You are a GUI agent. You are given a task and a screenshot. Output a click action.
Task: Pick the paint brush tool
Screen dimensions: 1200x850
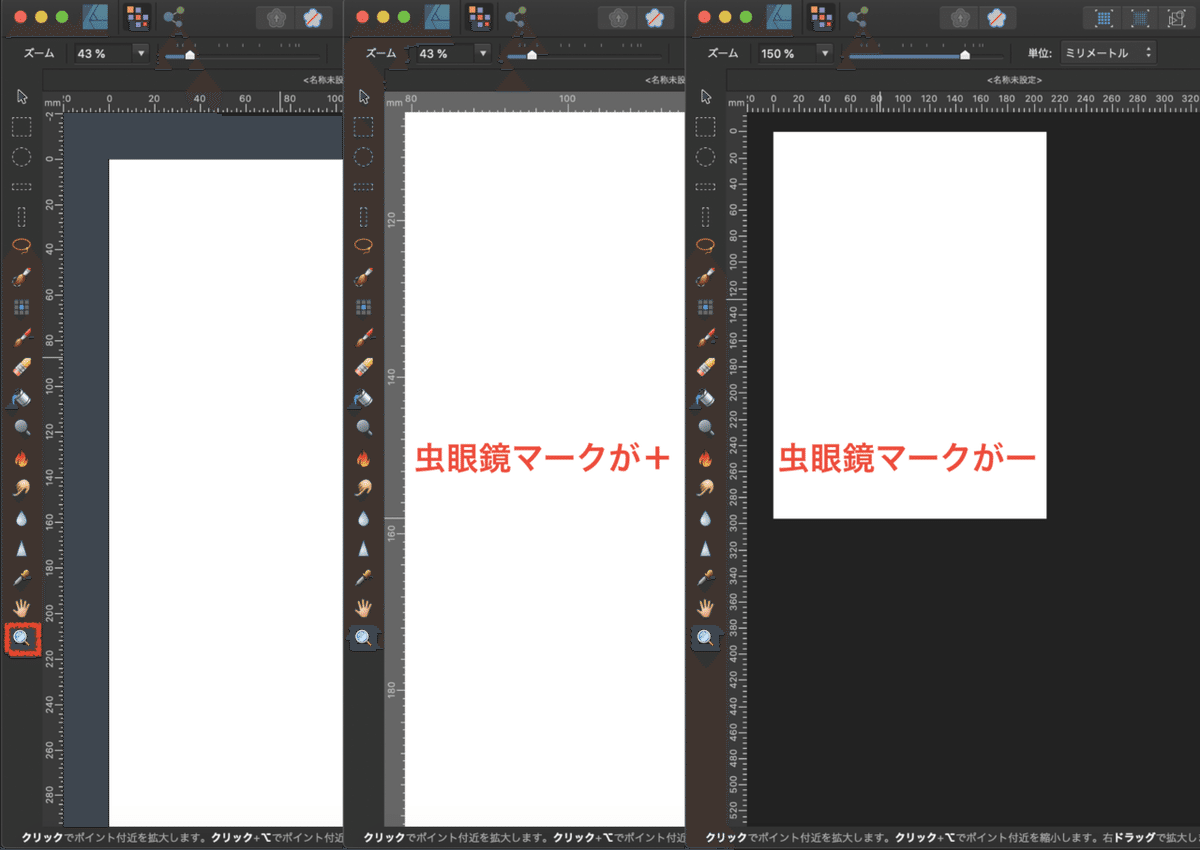tap(22, 336)
